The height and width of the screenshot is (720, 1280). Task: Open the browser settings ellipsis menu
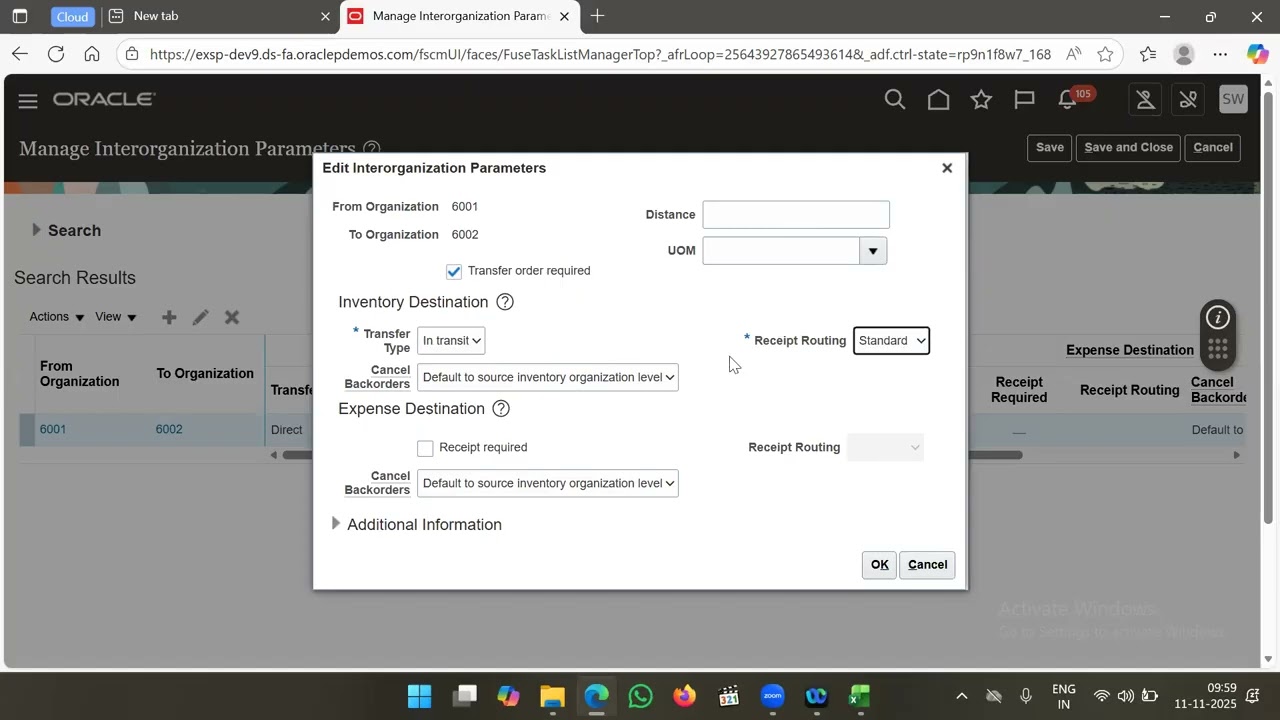[x=1220, y=54]
